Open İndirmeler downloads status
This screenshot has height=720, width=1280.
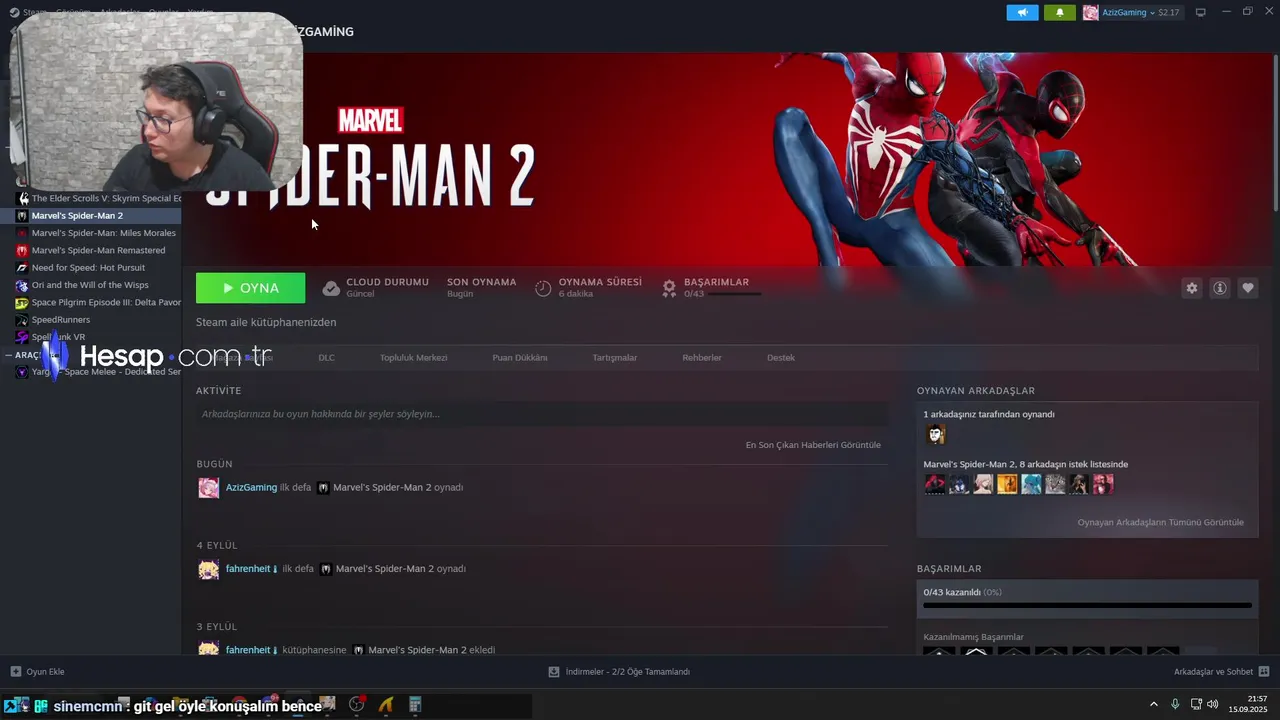(619, 672)
